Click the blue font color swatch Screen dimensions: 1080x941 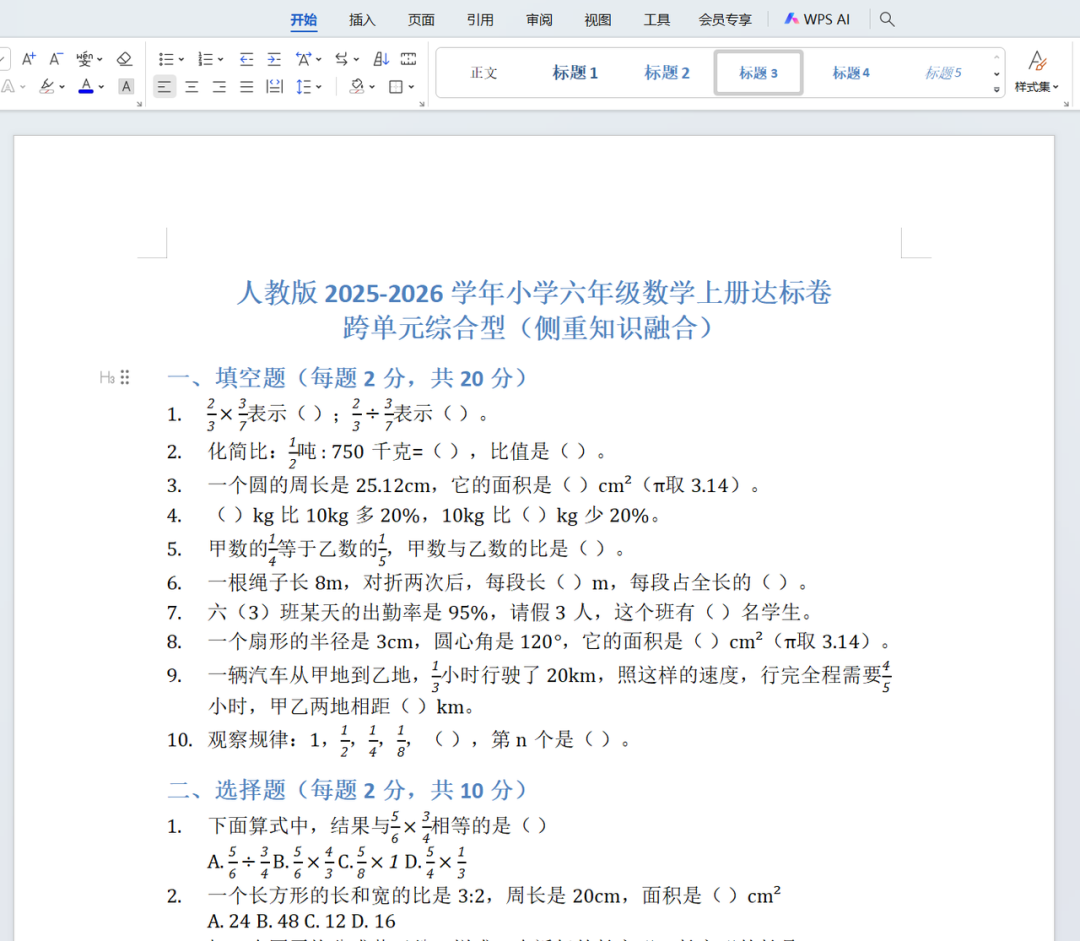(x=86, y=87)
